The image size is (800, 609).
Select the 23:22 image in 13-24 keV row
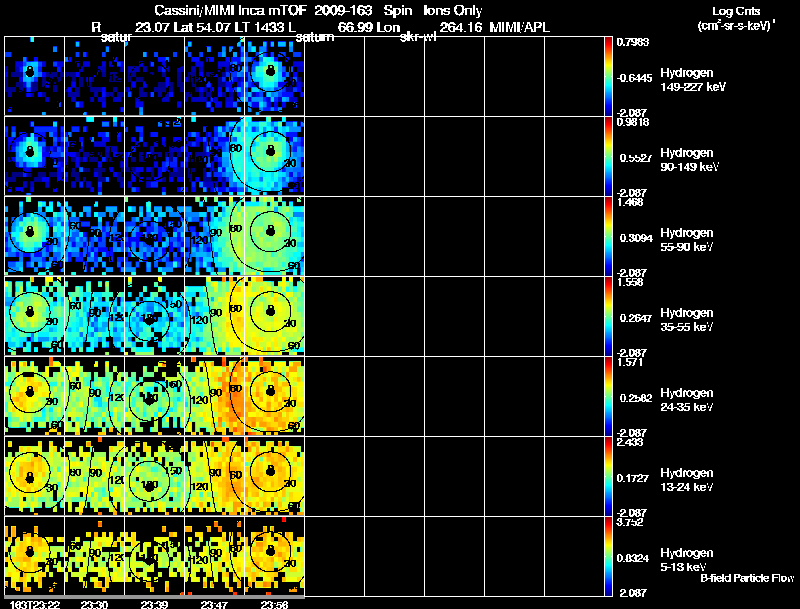point(34,476)
